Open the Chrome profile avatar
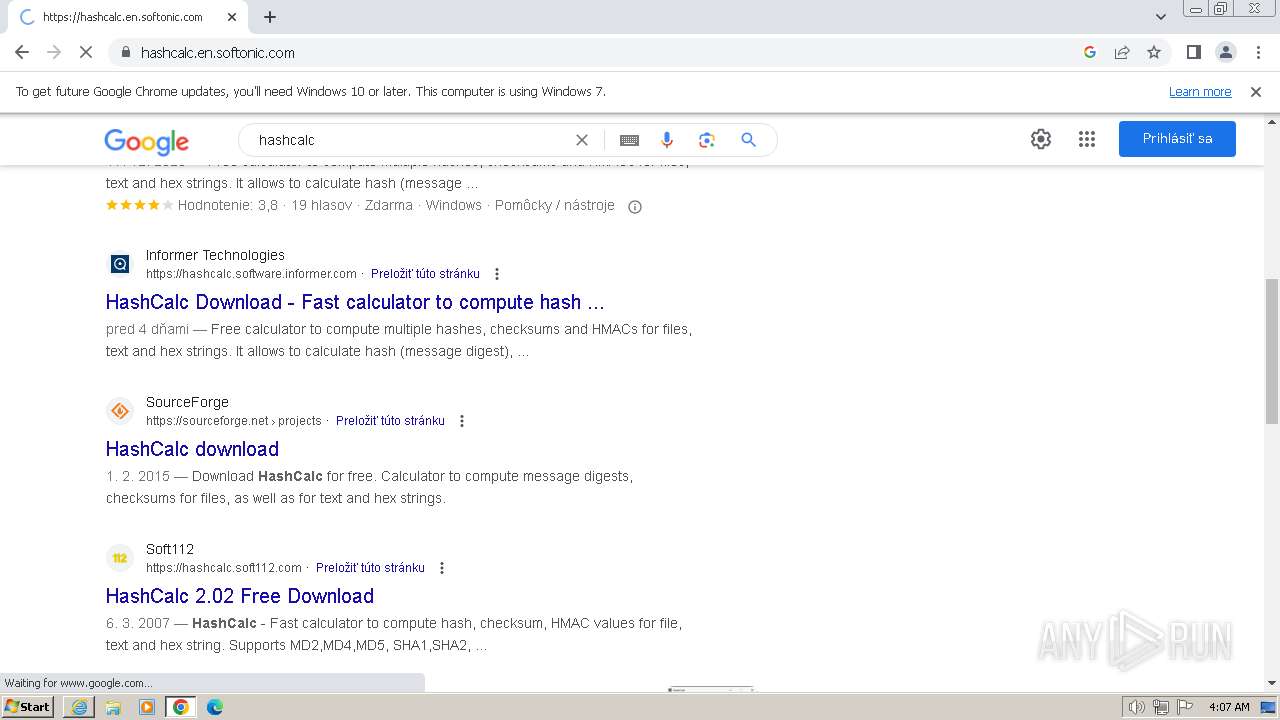 [1225, 52]
